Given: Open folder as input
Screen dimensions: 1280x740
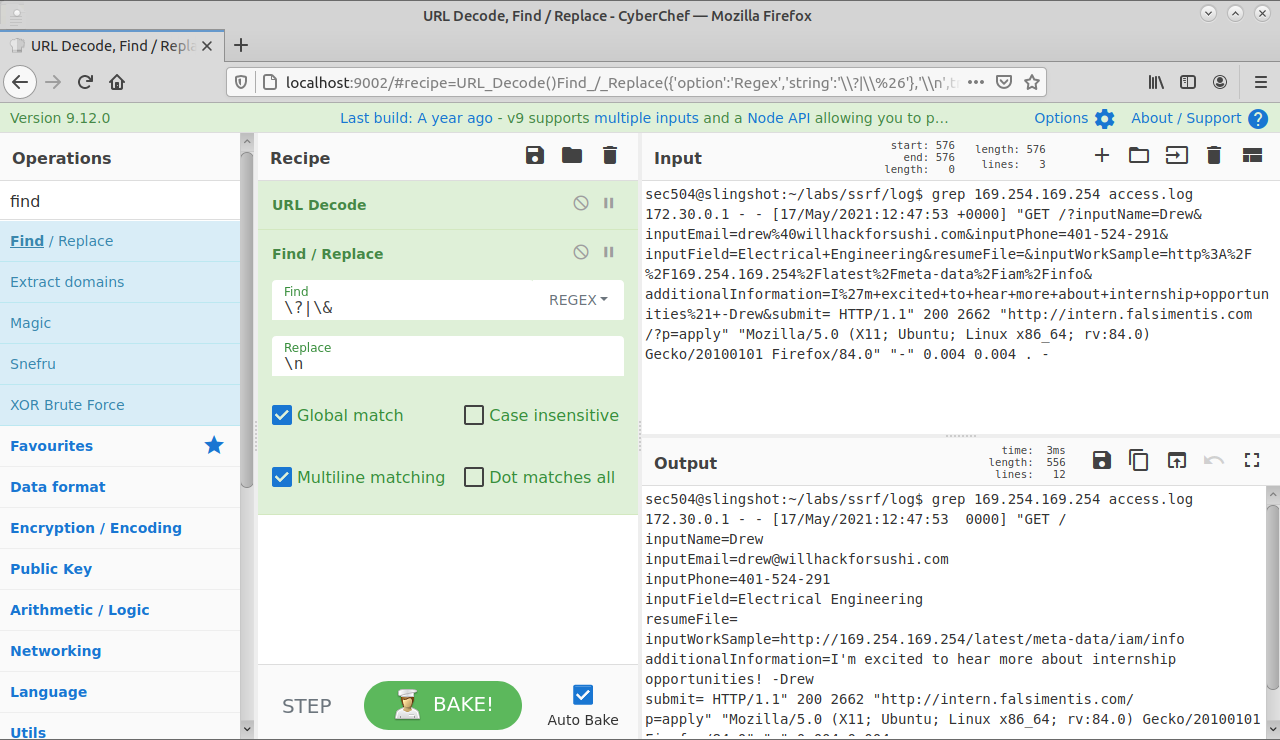Looking at the screenshot, I should (x=1139, y=155).
